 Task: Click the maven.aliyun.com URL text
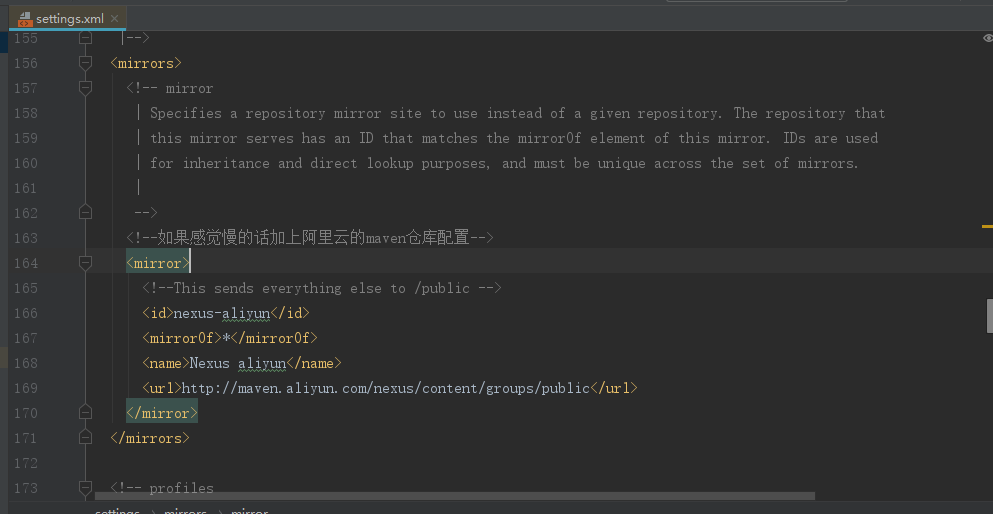click(x=386, y=388)
